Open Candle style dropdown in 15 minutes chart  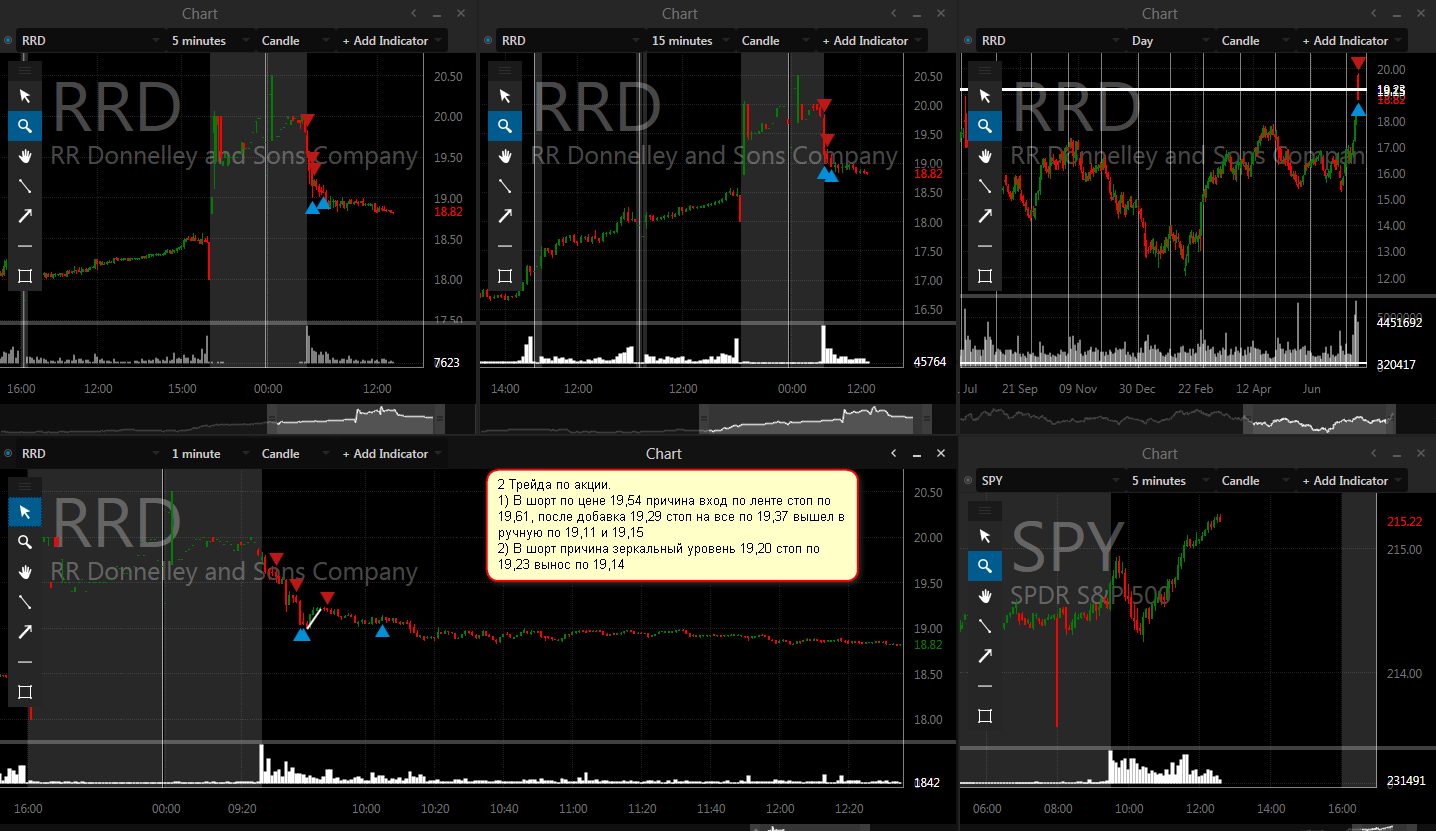click(775, 41)
